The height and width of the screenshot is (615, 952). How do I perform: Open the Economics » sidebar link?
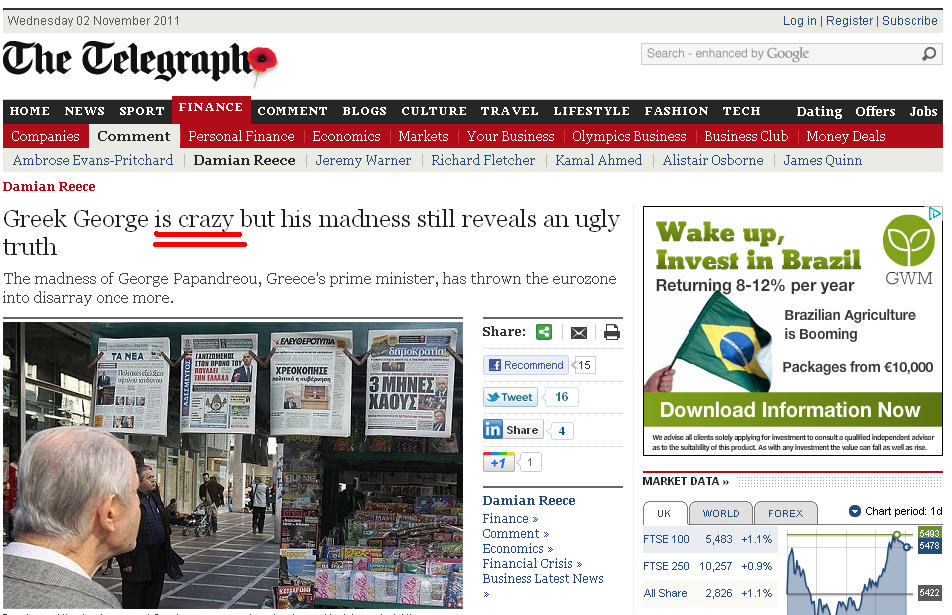pos(518,548)
